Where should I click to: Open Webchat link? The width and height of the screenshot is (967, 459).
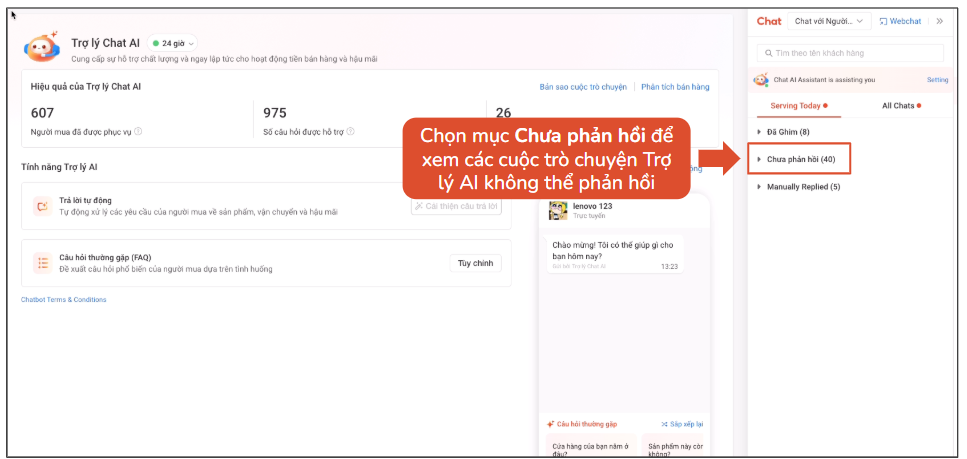point(900,21)
